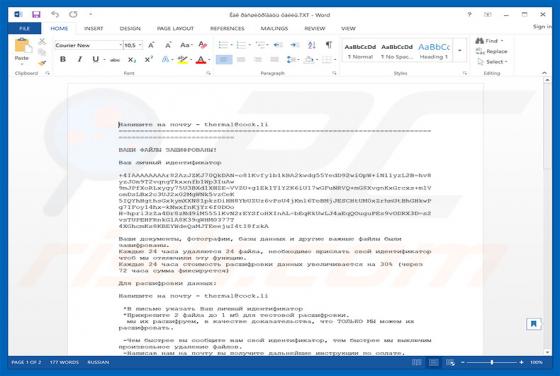
Task: Click the Save icon in quick access toolbar
Action: (36, 14)
